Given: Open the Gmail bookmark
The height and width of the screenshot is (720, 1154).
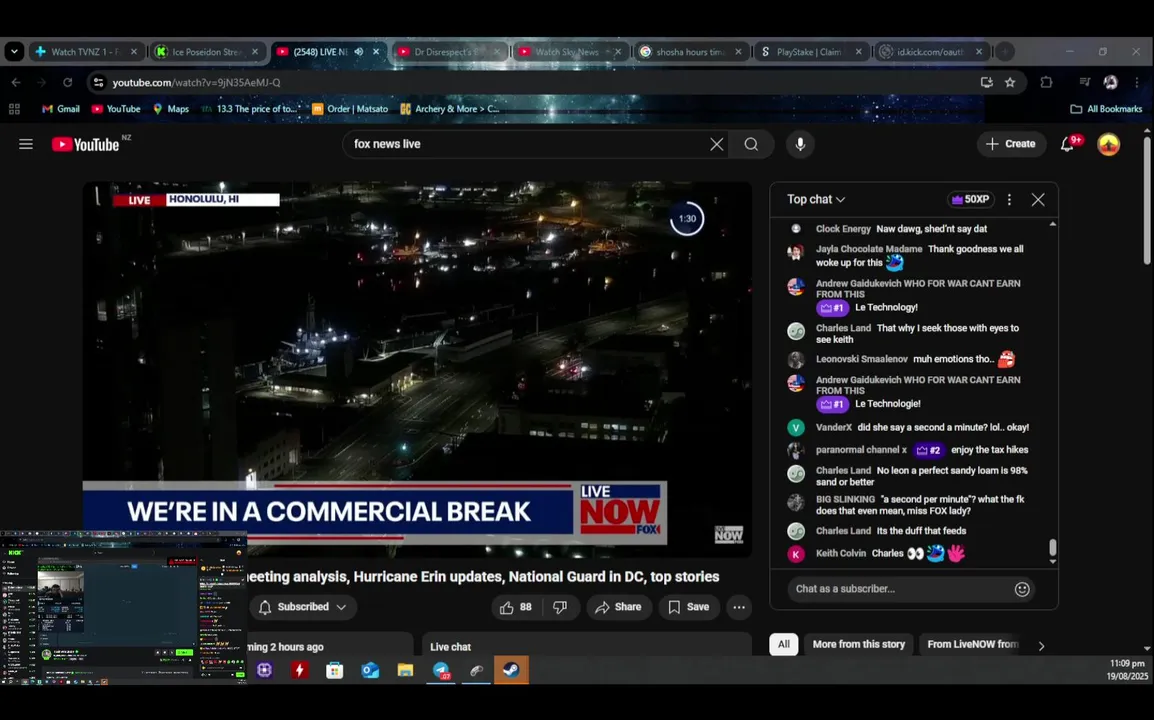Looking at the screenshot, I should 61,109.
